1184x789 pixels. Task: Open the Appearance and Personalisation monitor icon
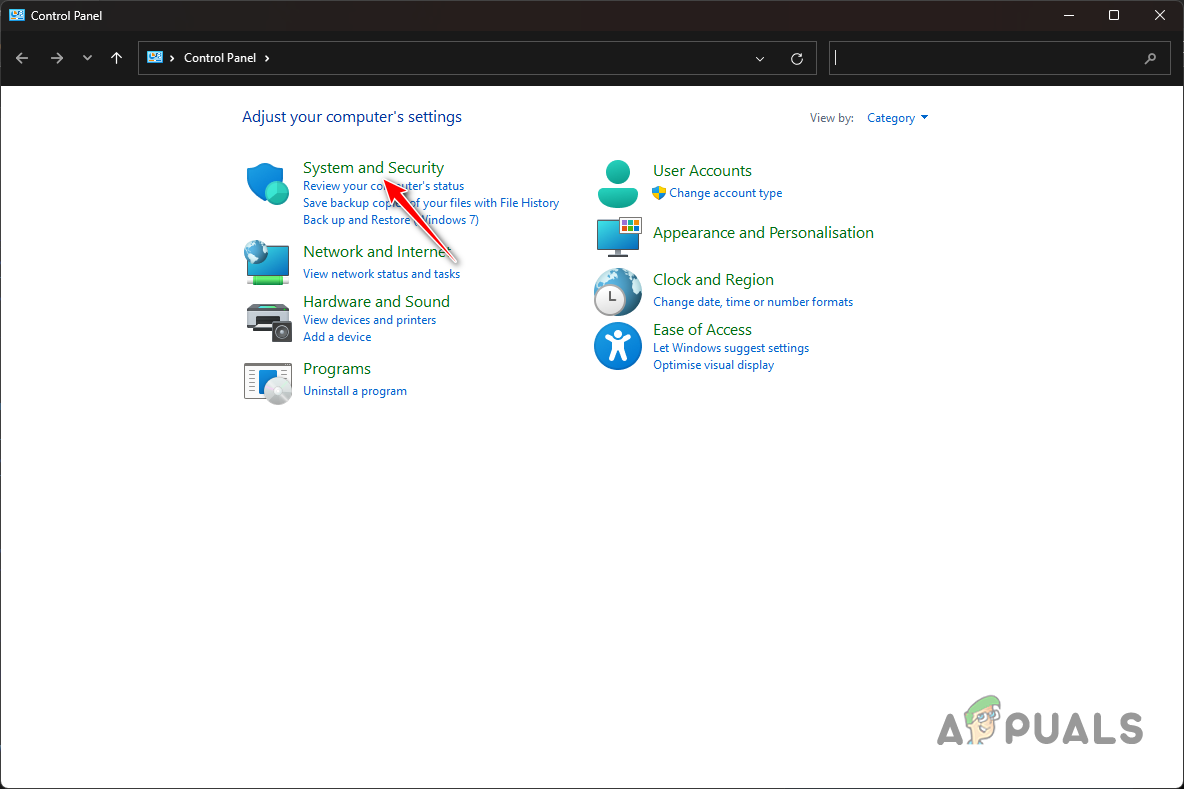click(617, 238)
